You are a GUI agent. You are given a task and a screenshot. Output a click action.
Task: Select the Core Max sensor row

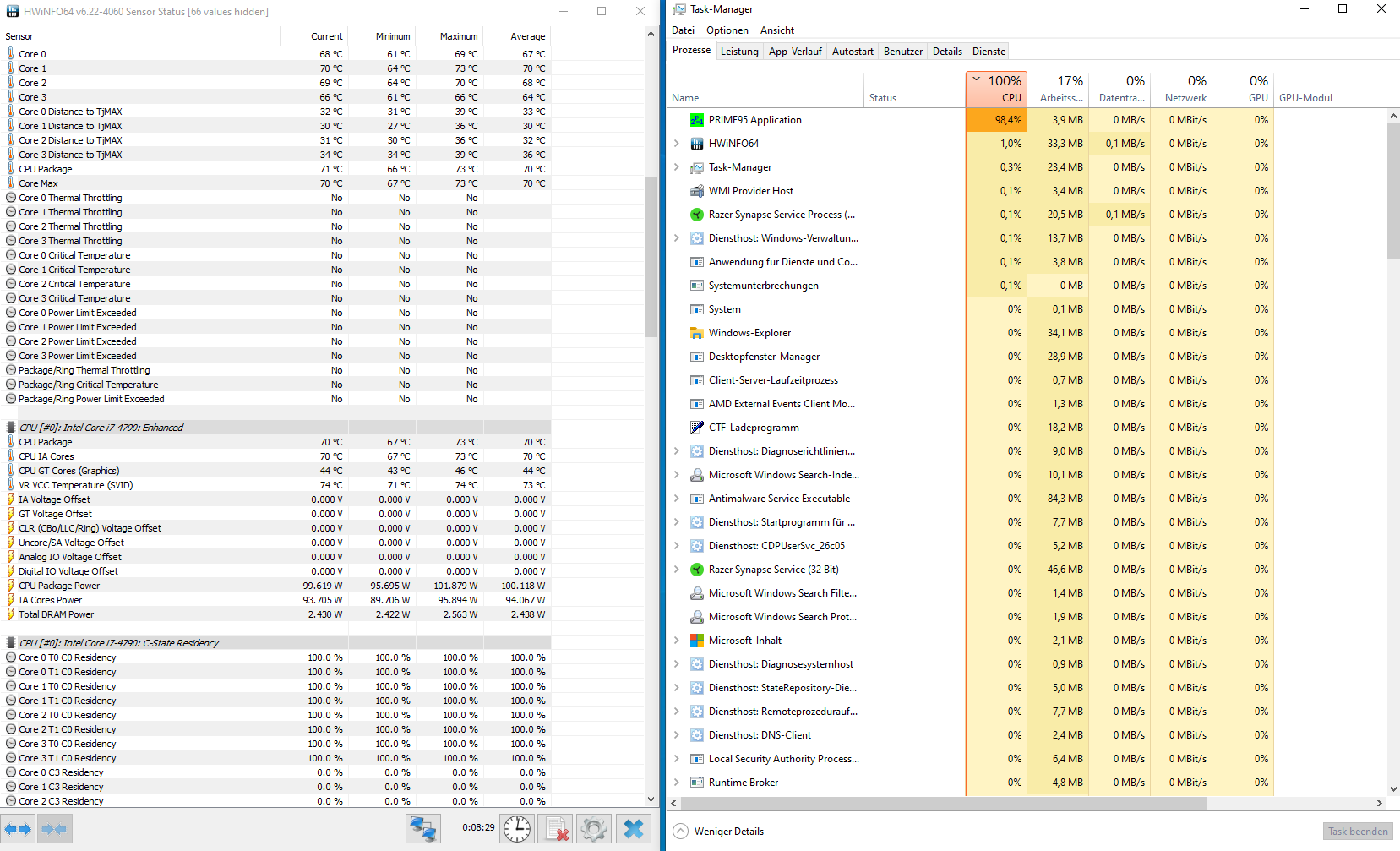click(277, 183)
